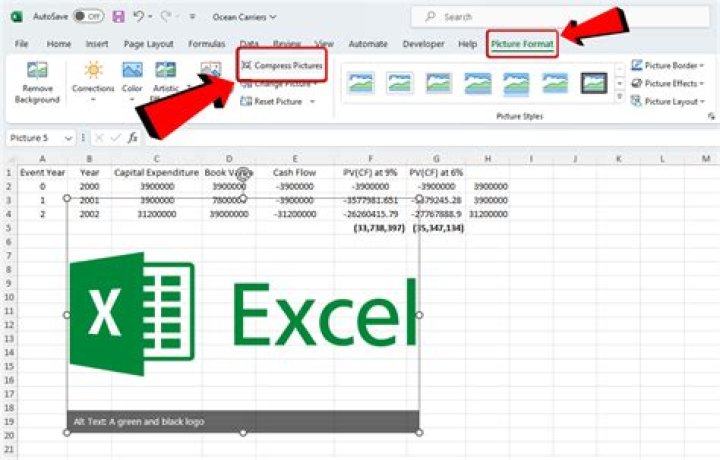The image size is (720, 460).
Task: Apply the third picture style thumbnail
Action: click(x=439, y=83)
